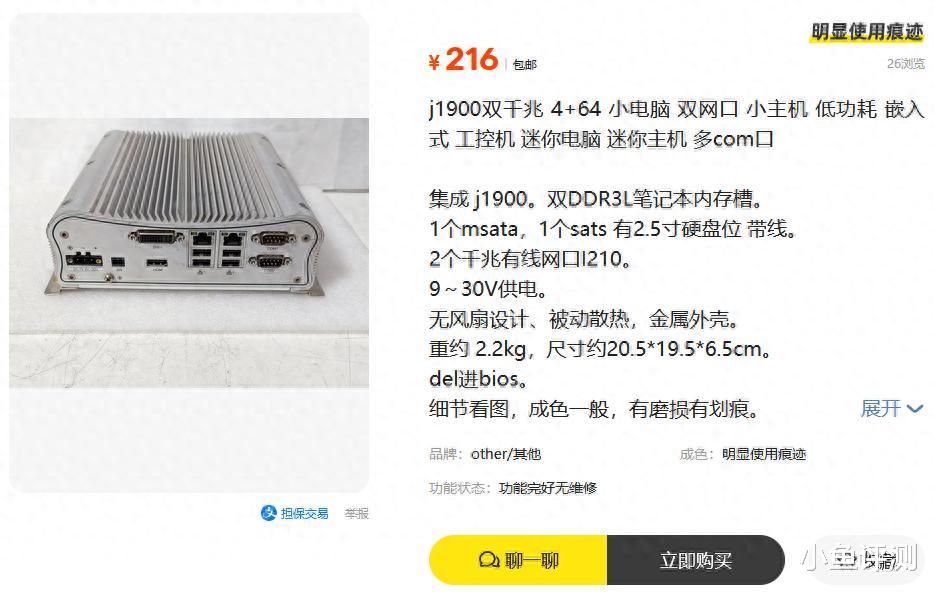Click the 担保交易 text label
934x592 pixels.
coord(304,513)
